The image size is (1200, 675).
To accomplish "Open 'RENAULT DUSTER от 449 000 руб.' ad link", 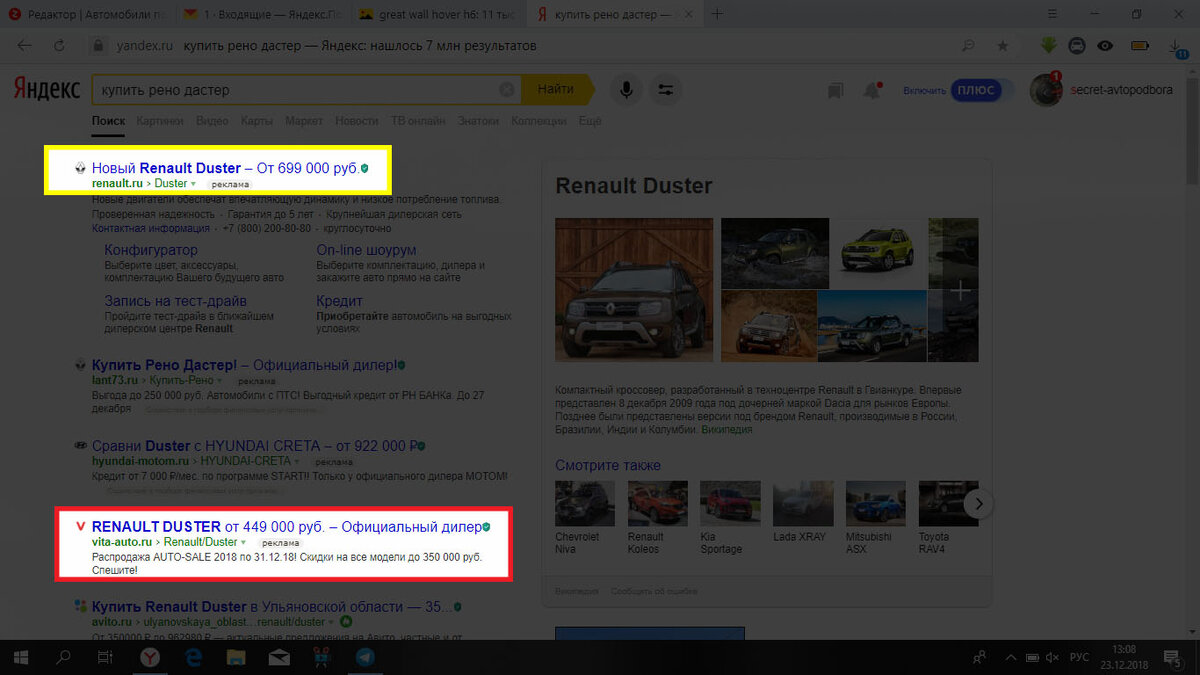I will (x=285, y=526).
